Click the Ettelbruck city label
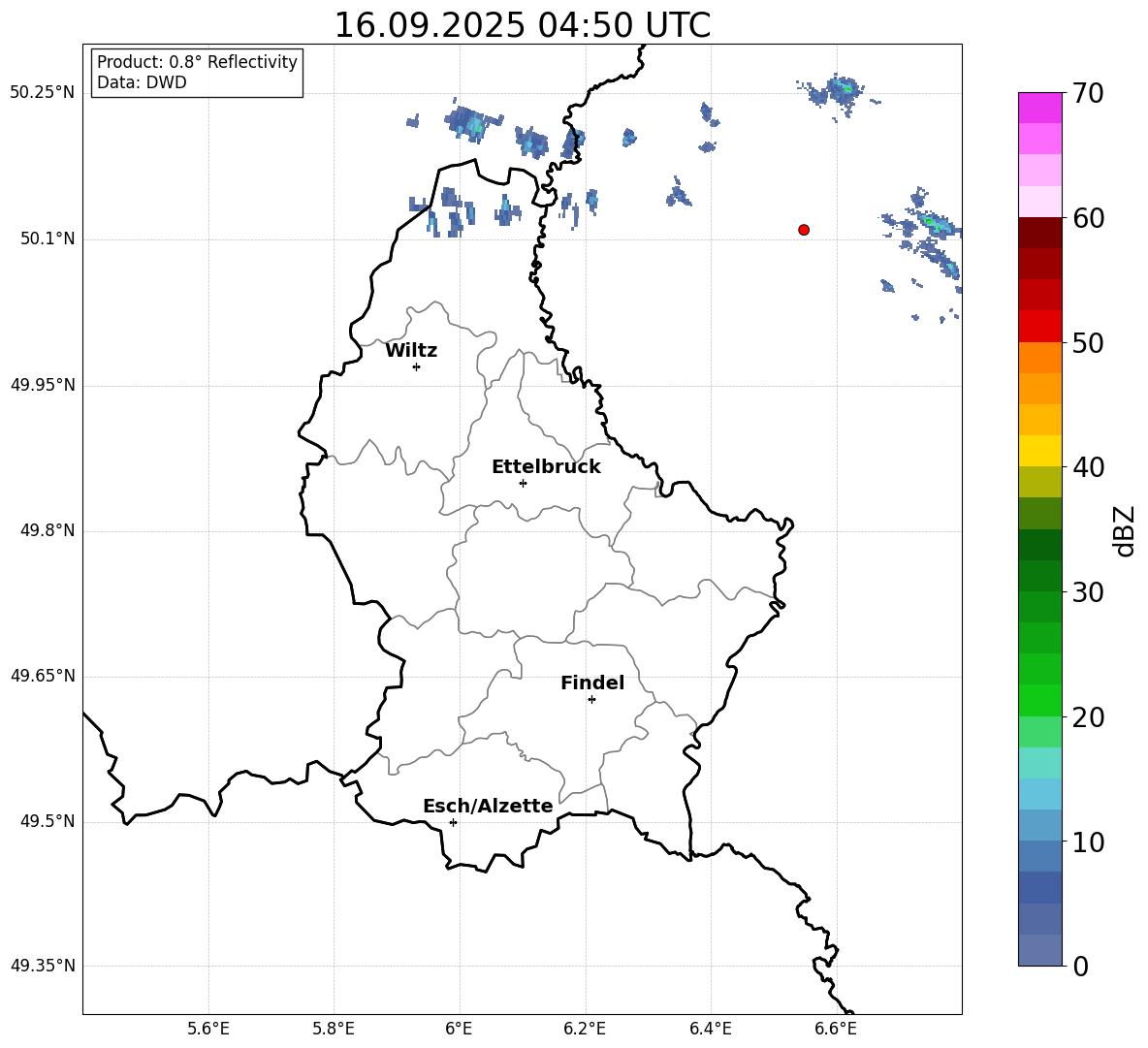Screen dimensions: 1148x1048 546,467
